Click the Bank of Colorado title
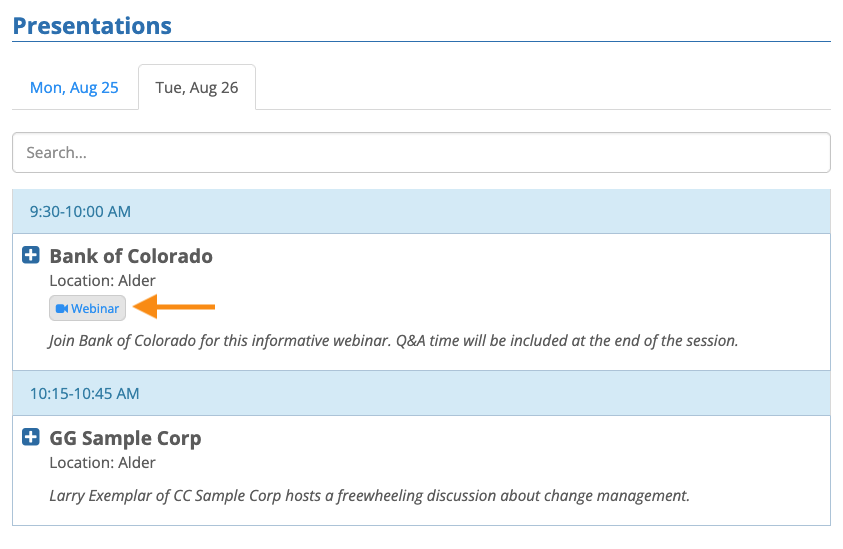This screenshot has width=843, height=549. (131, 256)
